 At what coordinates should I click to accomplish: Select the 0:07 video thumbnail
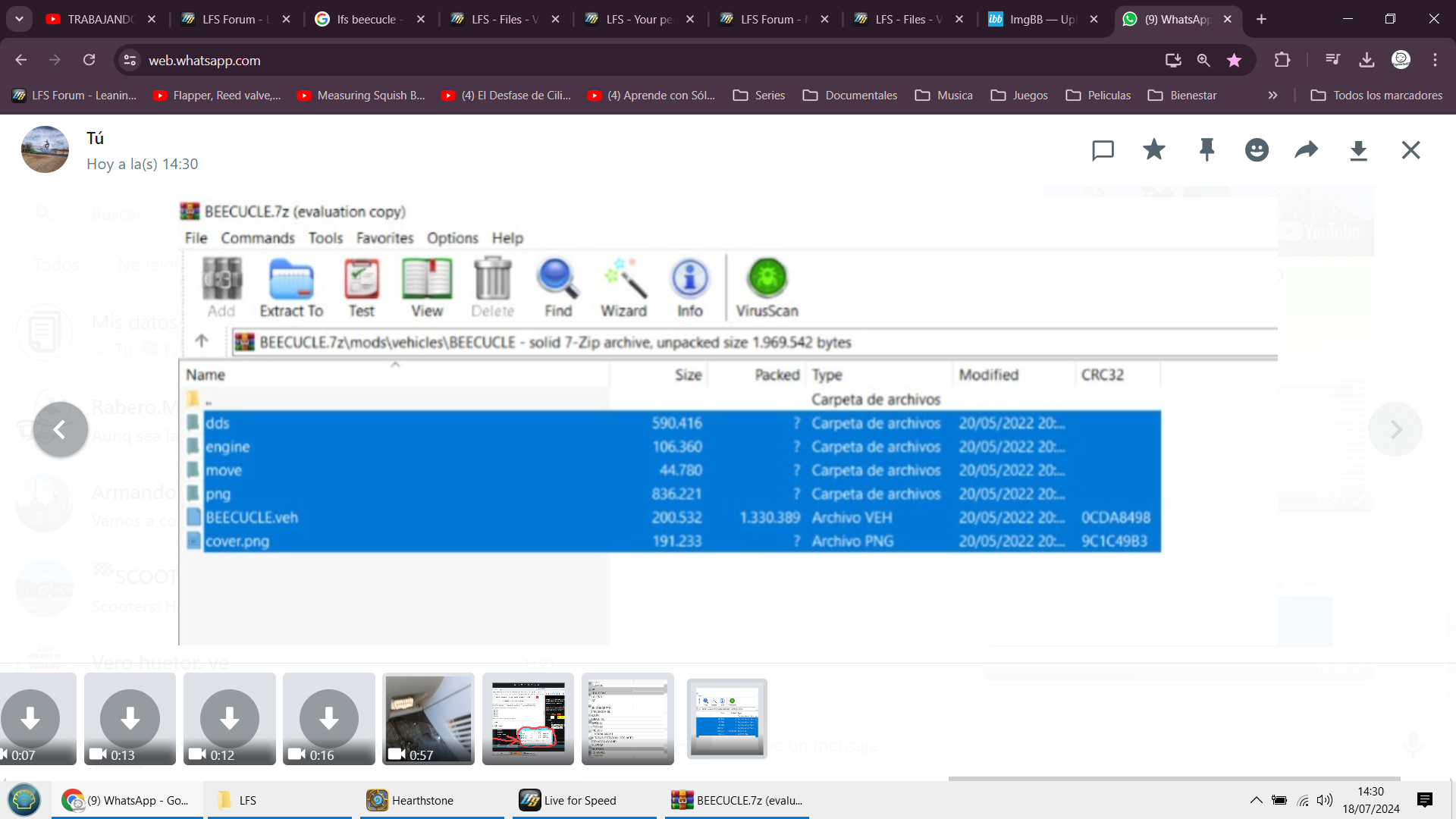pyautogui.click(x=36, y=718)
